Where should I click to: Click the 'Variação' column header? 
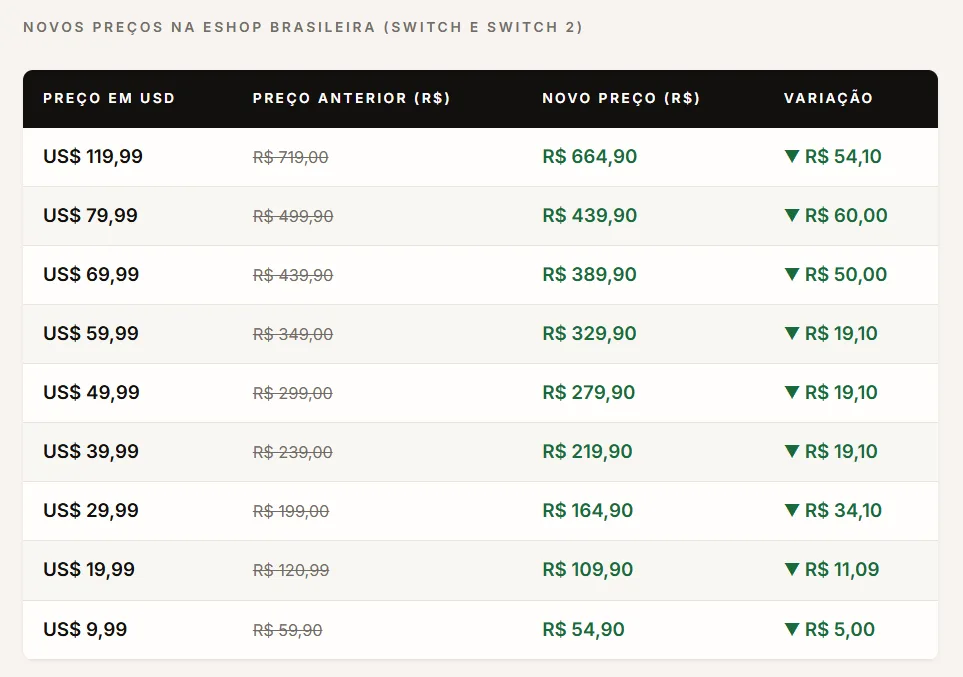(828, 98)
